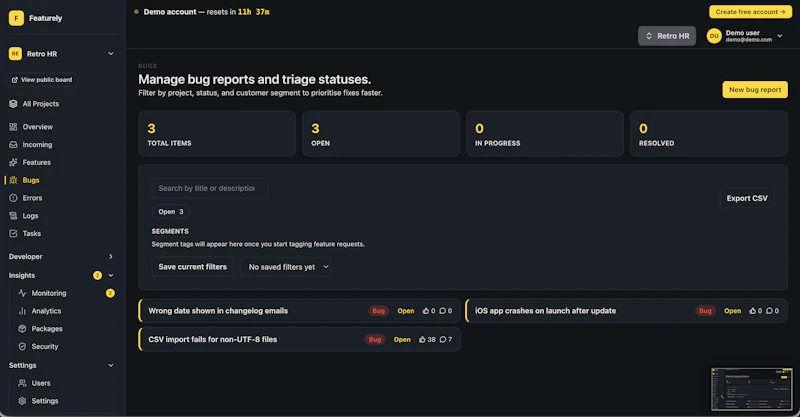This screenshot has width=800, height=417.
Task: Select the Features sparkle icon
Action: point(13,162)
